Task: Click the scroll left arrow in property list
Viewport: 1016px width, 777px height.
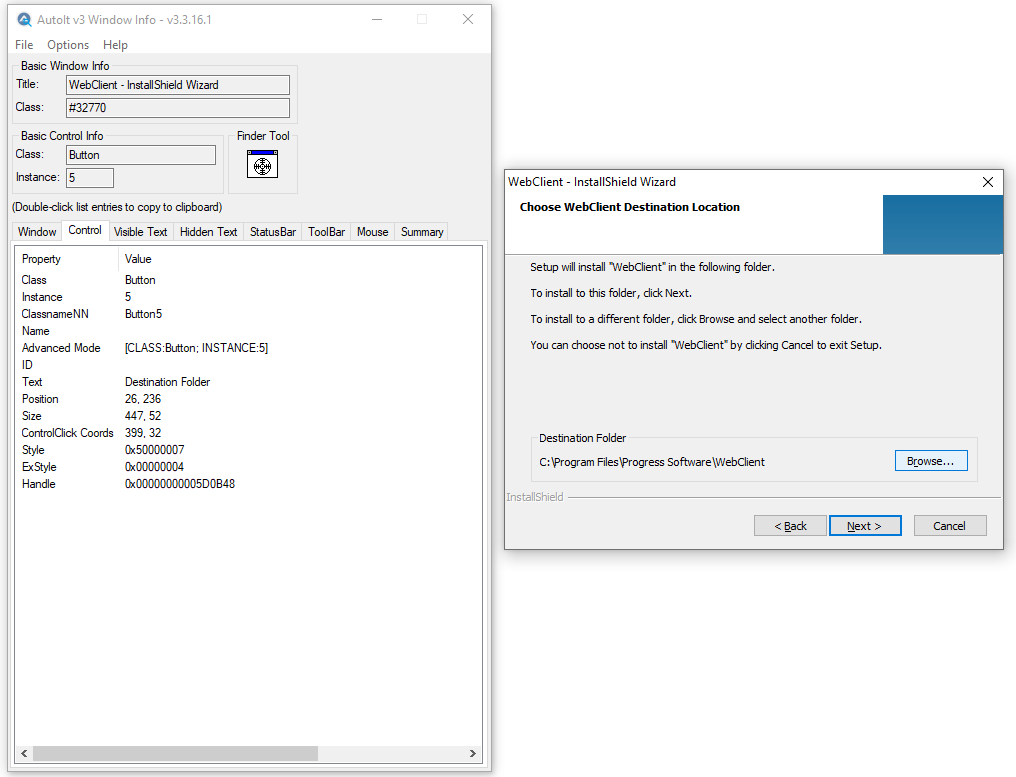Action: [x=24, y=754]
